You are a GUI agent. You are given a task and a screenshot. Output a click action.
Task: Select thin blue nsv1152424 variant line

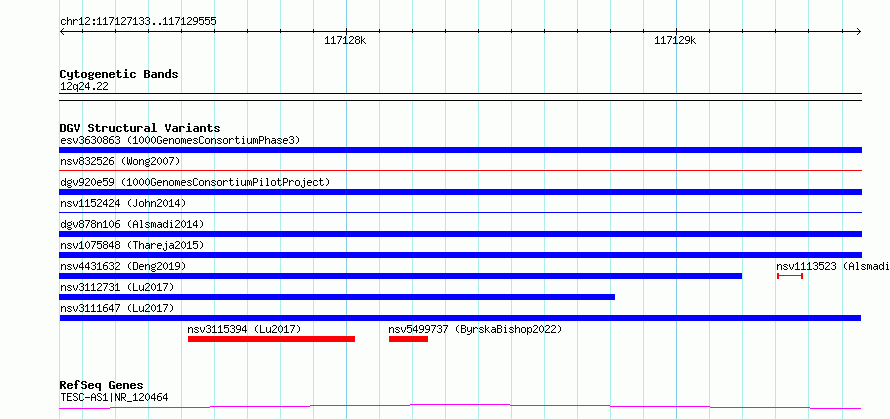coord(460,212)
